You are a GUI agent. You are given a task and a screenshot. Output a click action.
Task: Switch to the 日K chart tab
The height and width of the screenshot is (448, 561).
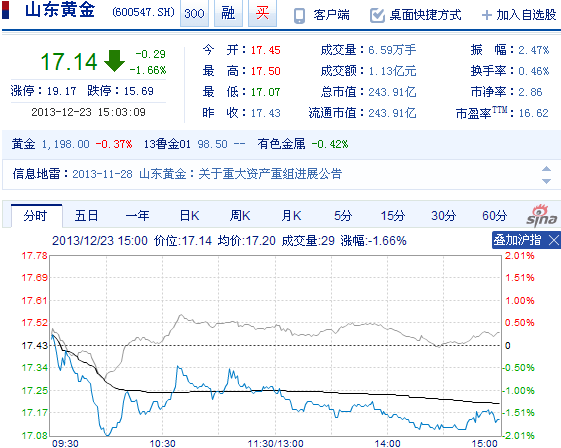(x=189, y=216)
